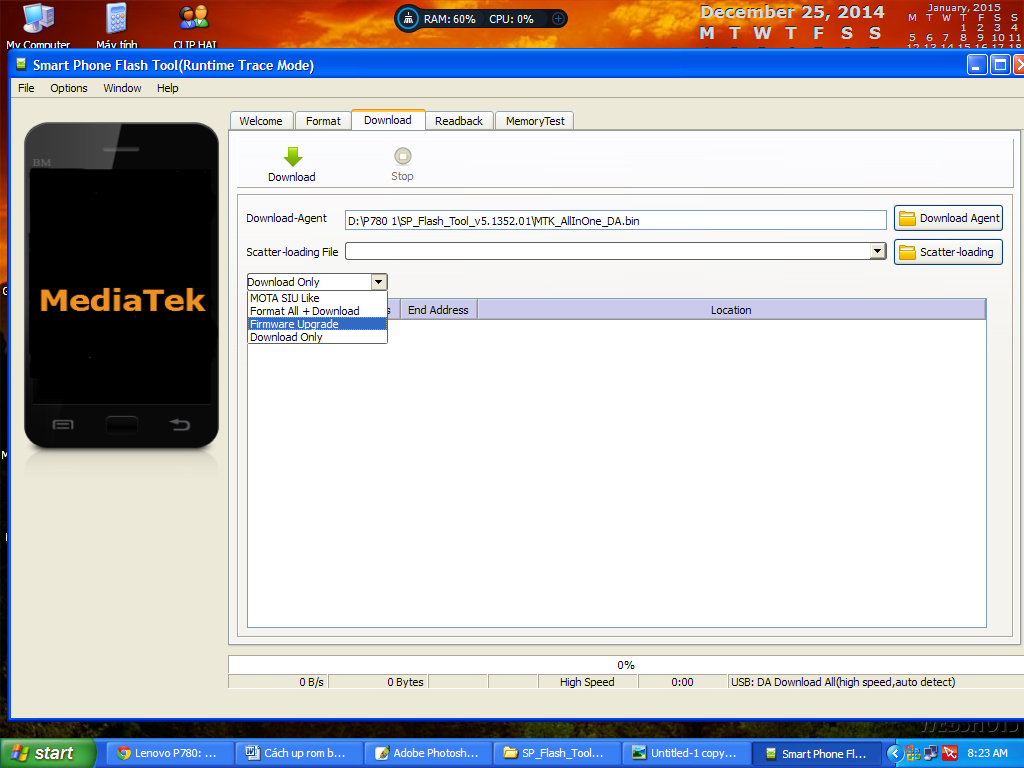Open My Computer desktop icon
The width and height of the screenshot is (1024, 768).
pyautogui.click(x=38, y=25)
